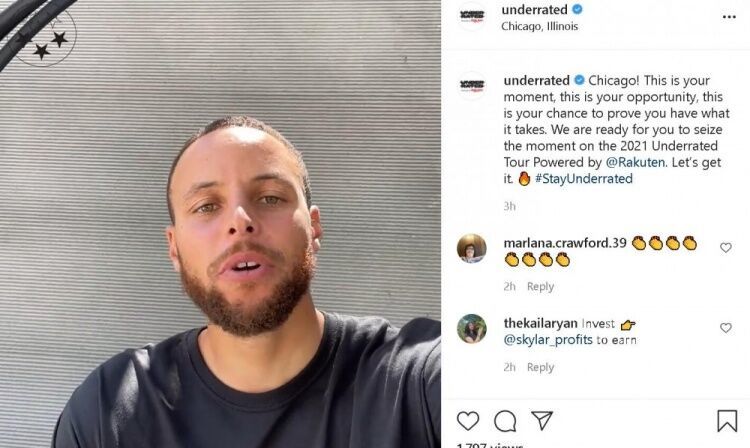This screenshot has width=750, height=448.
Task: Open marlana.crawford.39's profile picture
Action: (472, 248)
